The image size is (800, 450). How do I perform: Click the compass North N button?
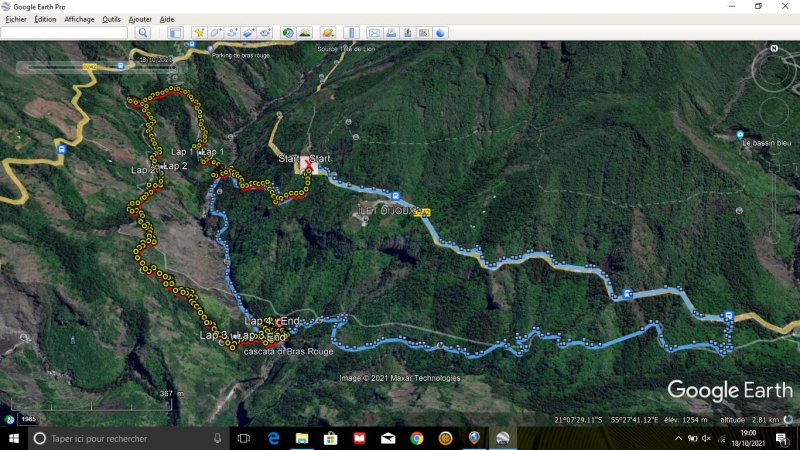tap(774, 49)
